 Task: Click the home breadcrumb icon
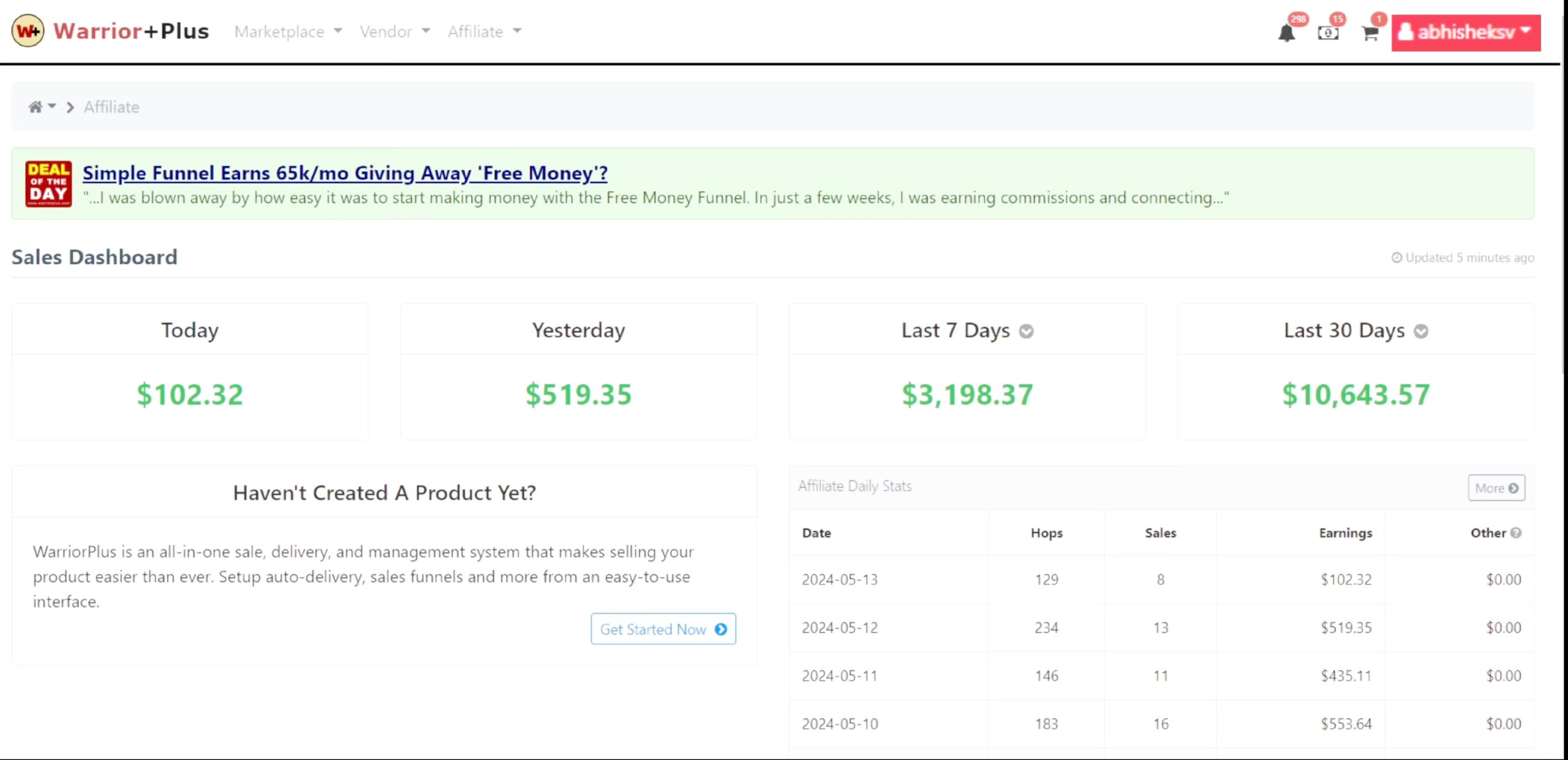coord(36,107)
